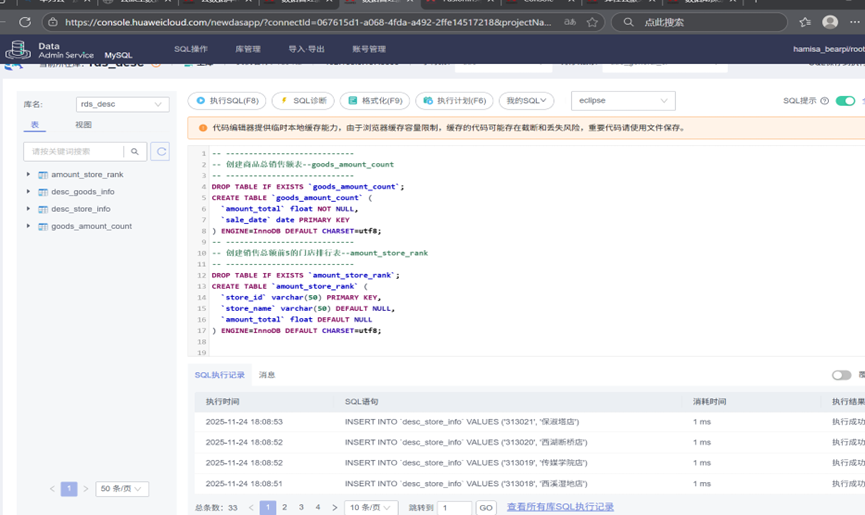Open SQL诊断

pyautogui.click(x=303, y=101)
